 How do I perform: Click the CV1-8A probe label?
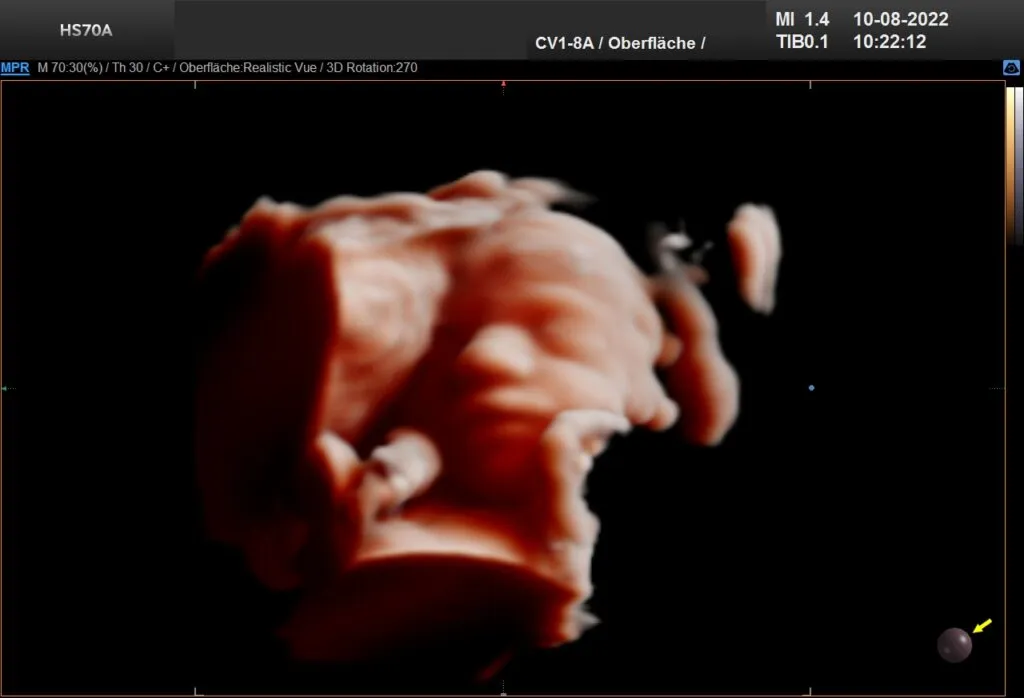tap(563, 43)
